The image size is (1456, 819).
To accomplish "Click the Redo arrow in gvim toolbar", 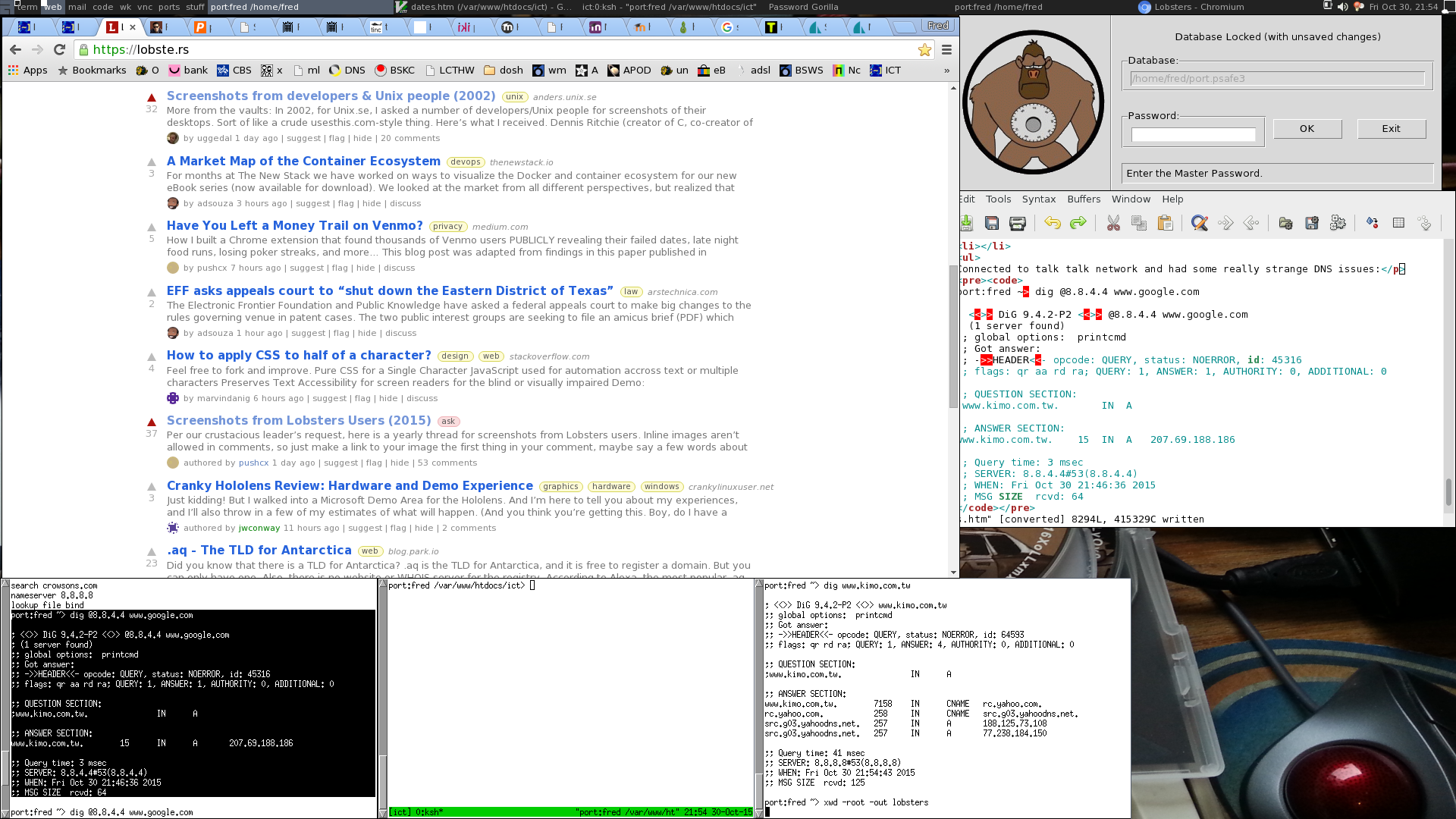I will tap(1078, 223).
